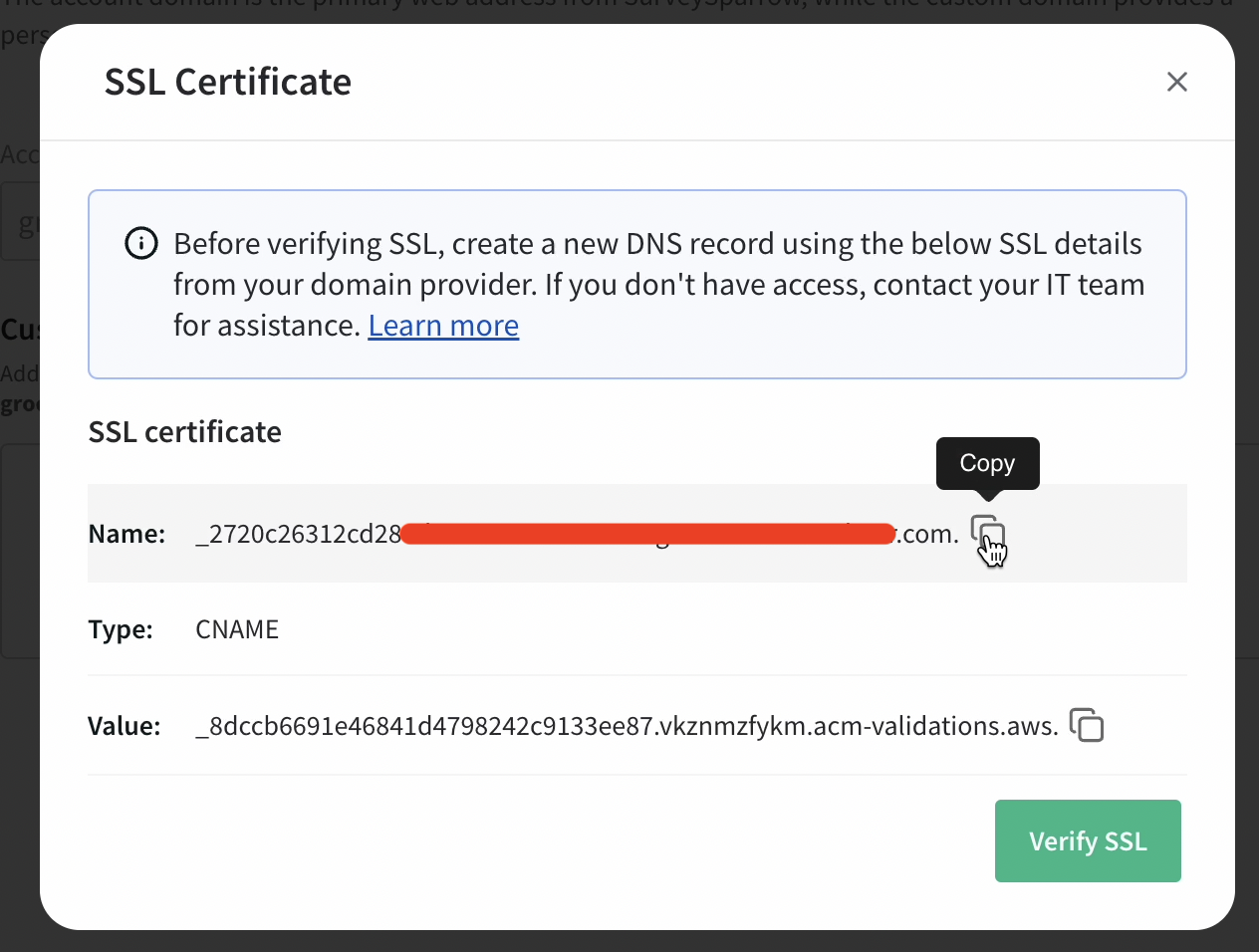Screen dimensions: 1259x952
Task: Click the dimmed 'Cu' heading behind the dialog
Action: pos(20,330)
